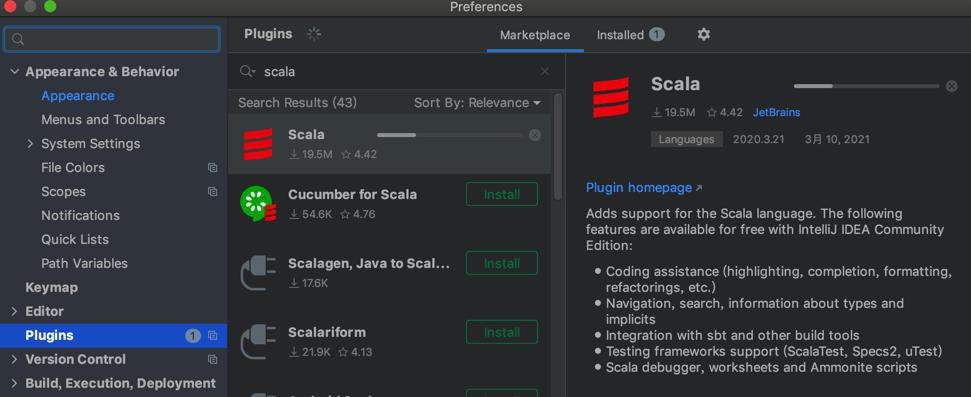
Task: Click the version 2020.3.21 text
Action: (x=759, y=139)
